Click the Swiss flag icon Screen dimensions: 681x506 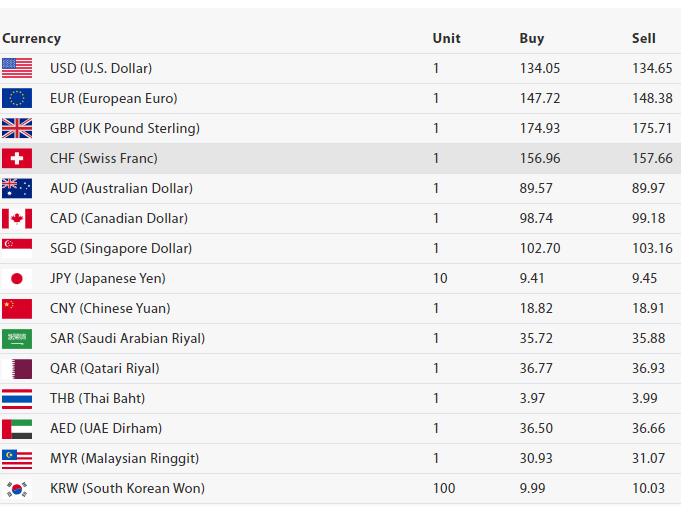coord(17,158)
